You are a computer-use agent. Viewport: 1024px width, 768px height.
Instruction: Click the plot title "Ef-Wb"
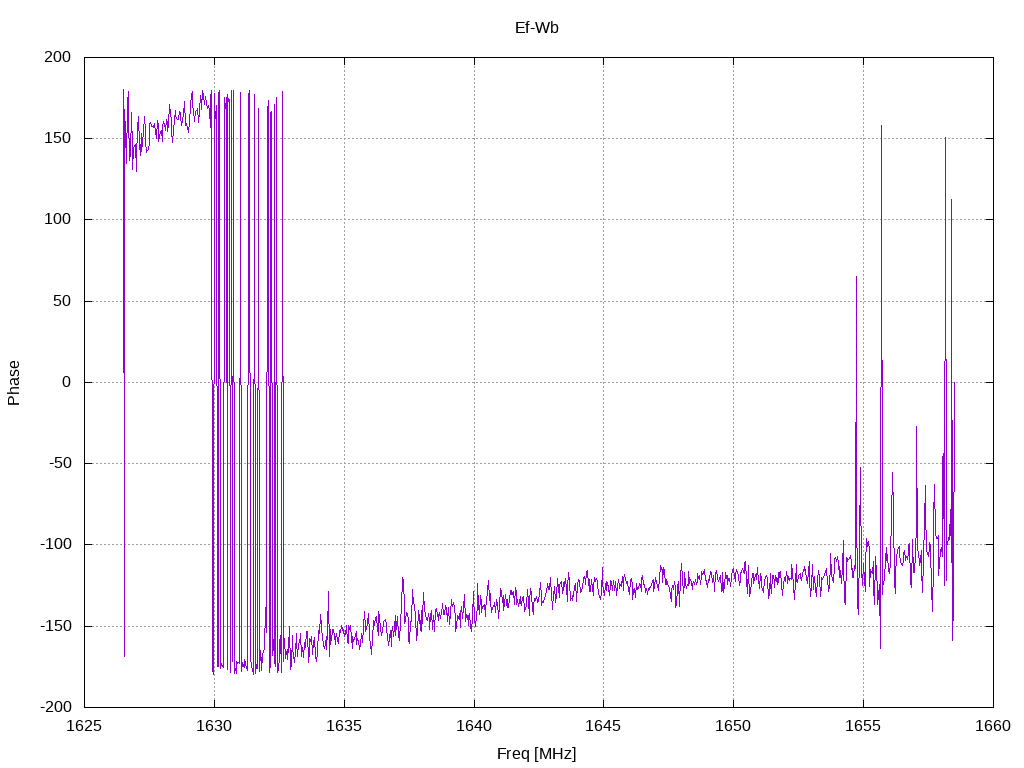537,28
